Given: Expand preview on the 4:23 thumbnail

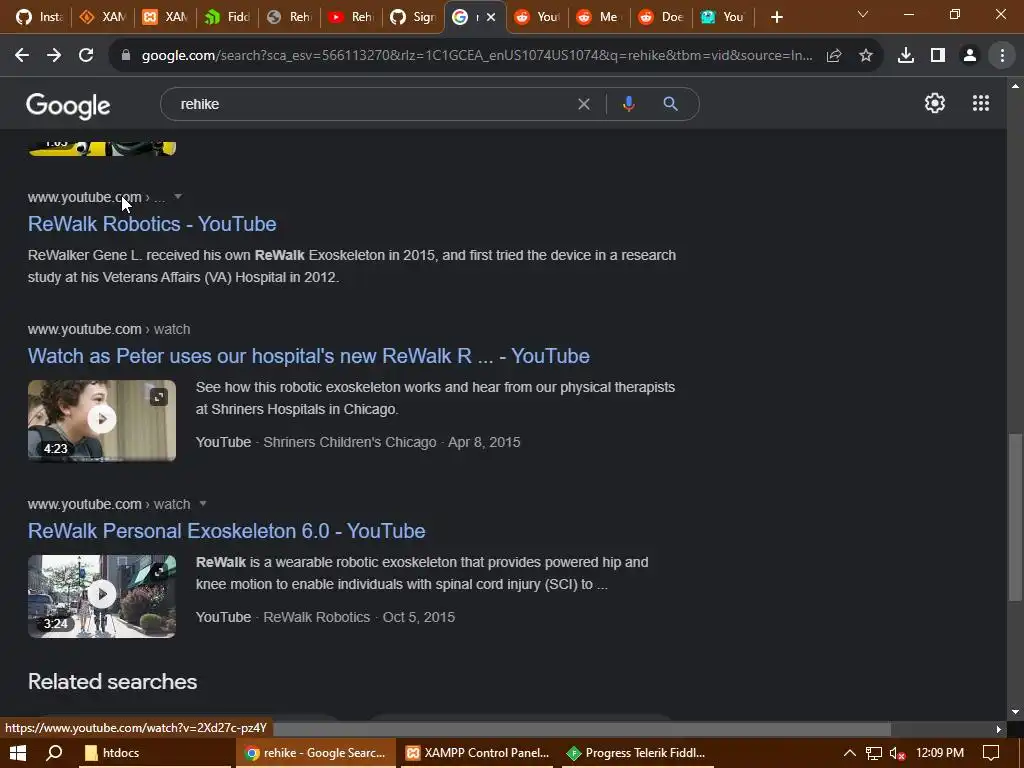Looking at the screenshot, I should (159, 397).
